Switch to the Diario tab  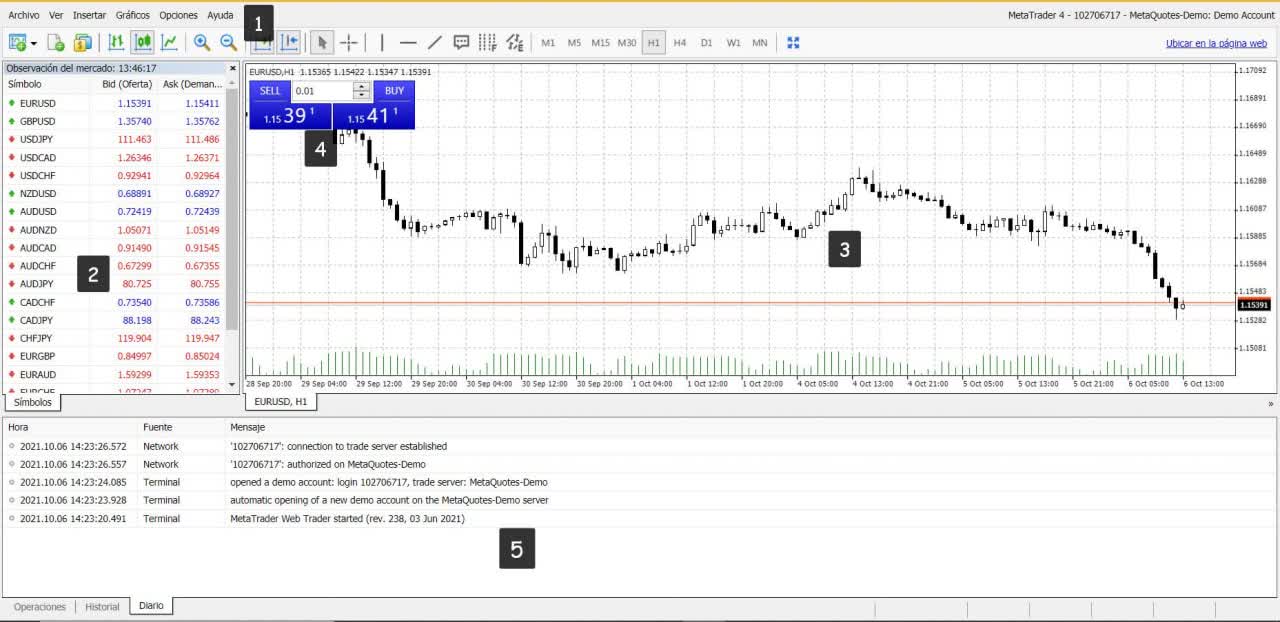pyautogui.click(x=151, y=606)
